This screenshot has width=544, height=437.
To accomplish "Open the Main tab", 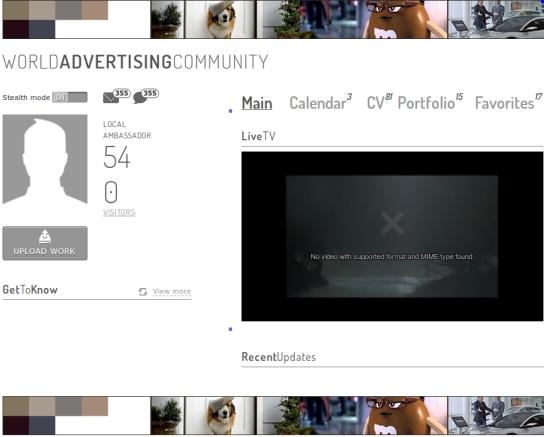I will point(257,103).
